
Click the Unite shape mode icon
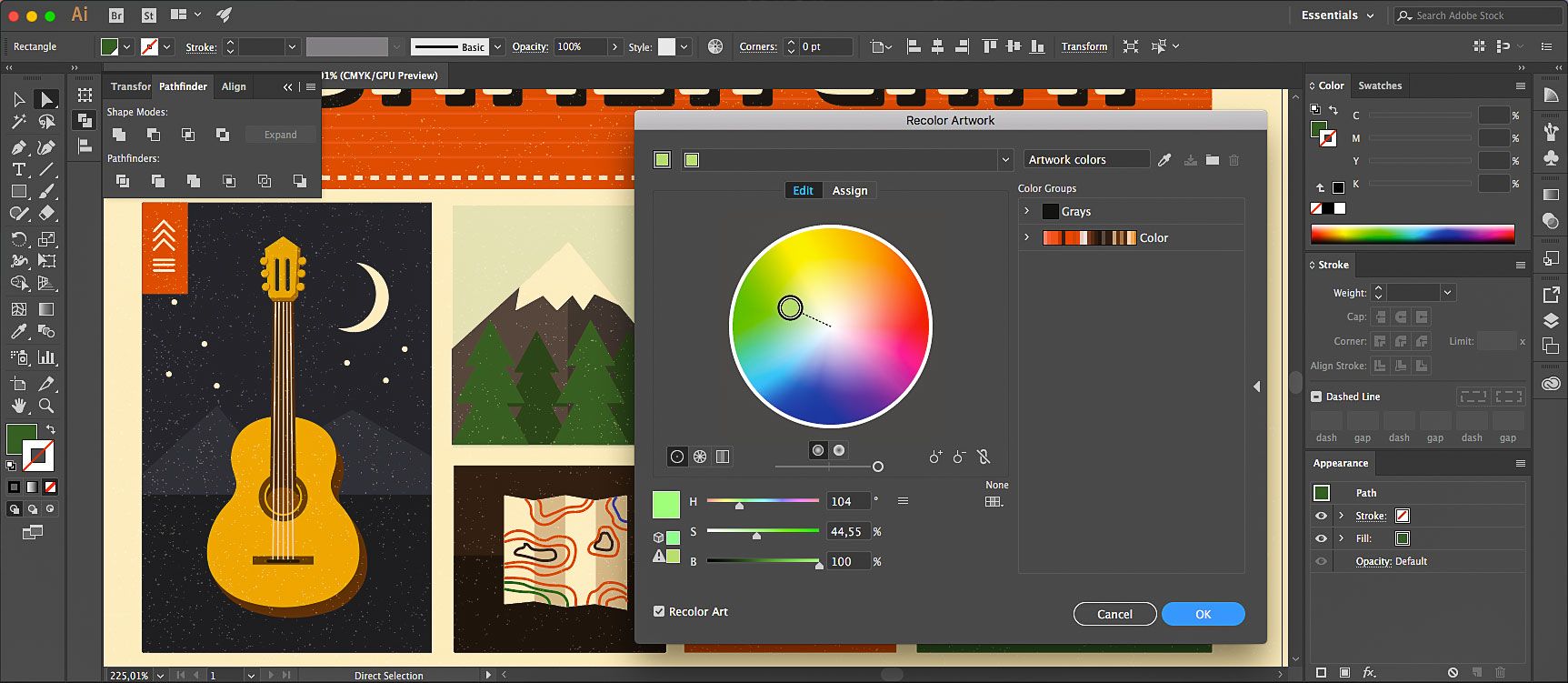pyautogui.click(x=119, y=135)
